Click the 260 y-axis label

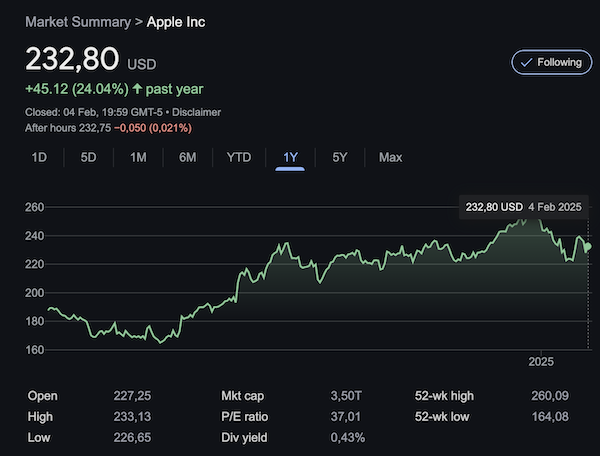pos(34,207)
